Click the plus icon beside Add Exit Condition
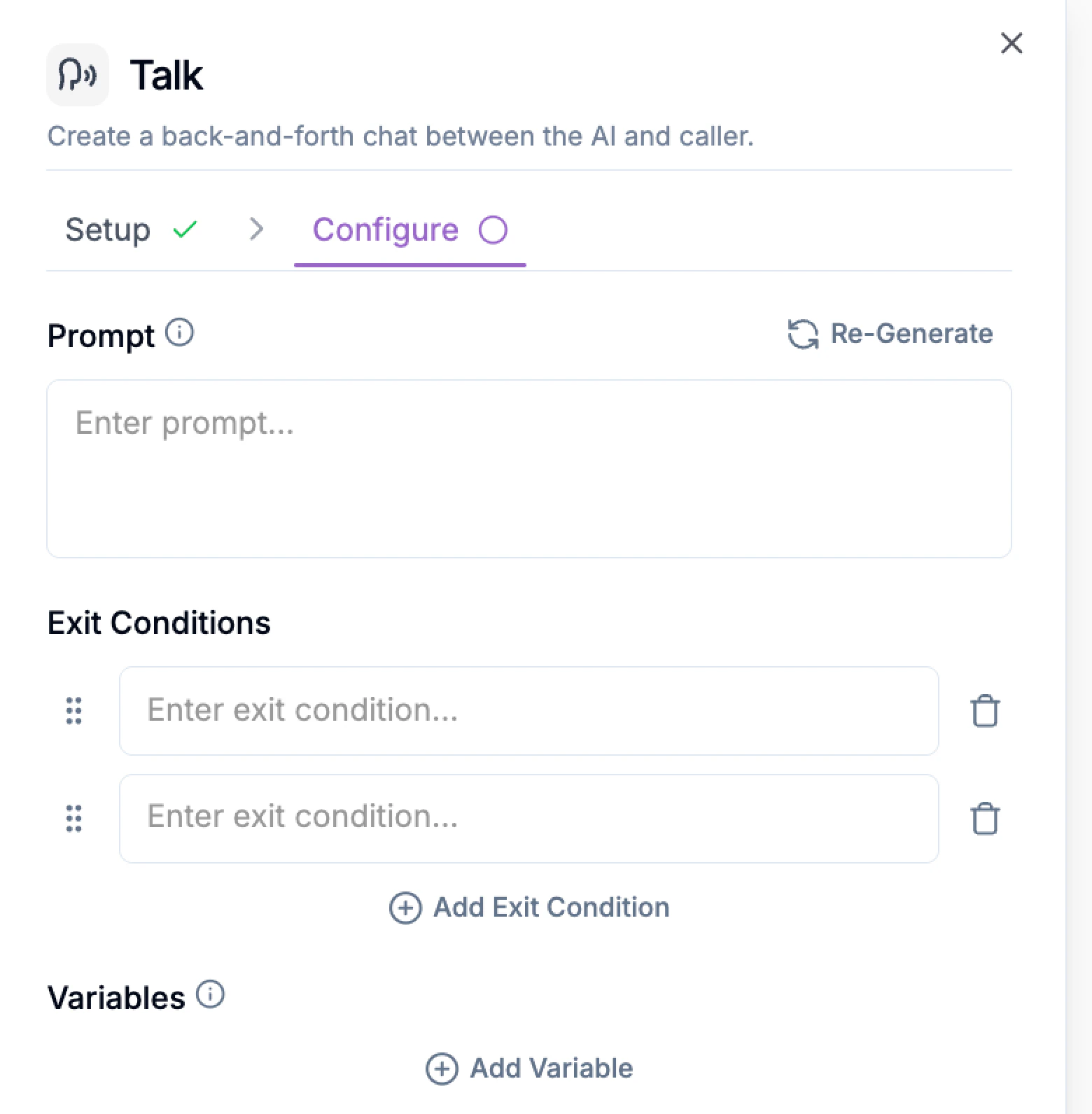 (405, 908)
